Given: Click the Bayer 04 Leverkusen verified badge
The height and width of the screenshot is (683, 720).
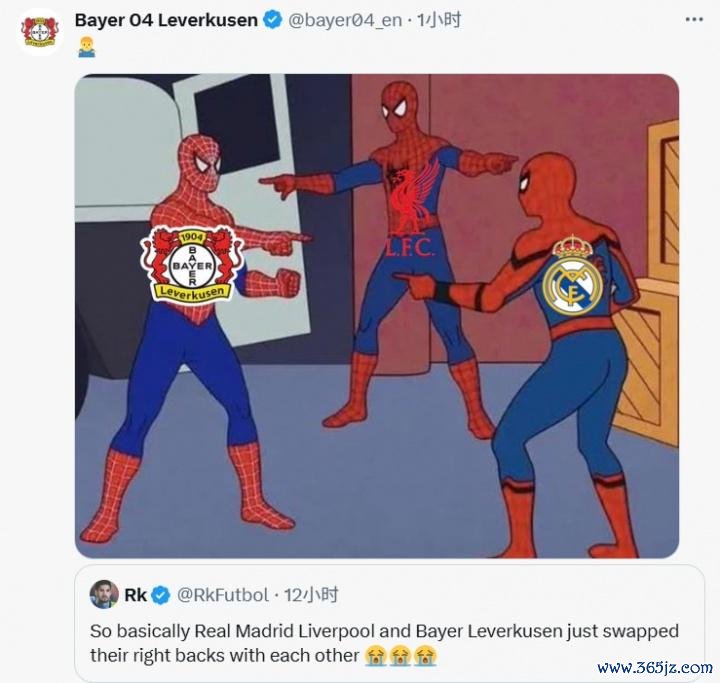Looking at the screenshot, I should 273,20.
